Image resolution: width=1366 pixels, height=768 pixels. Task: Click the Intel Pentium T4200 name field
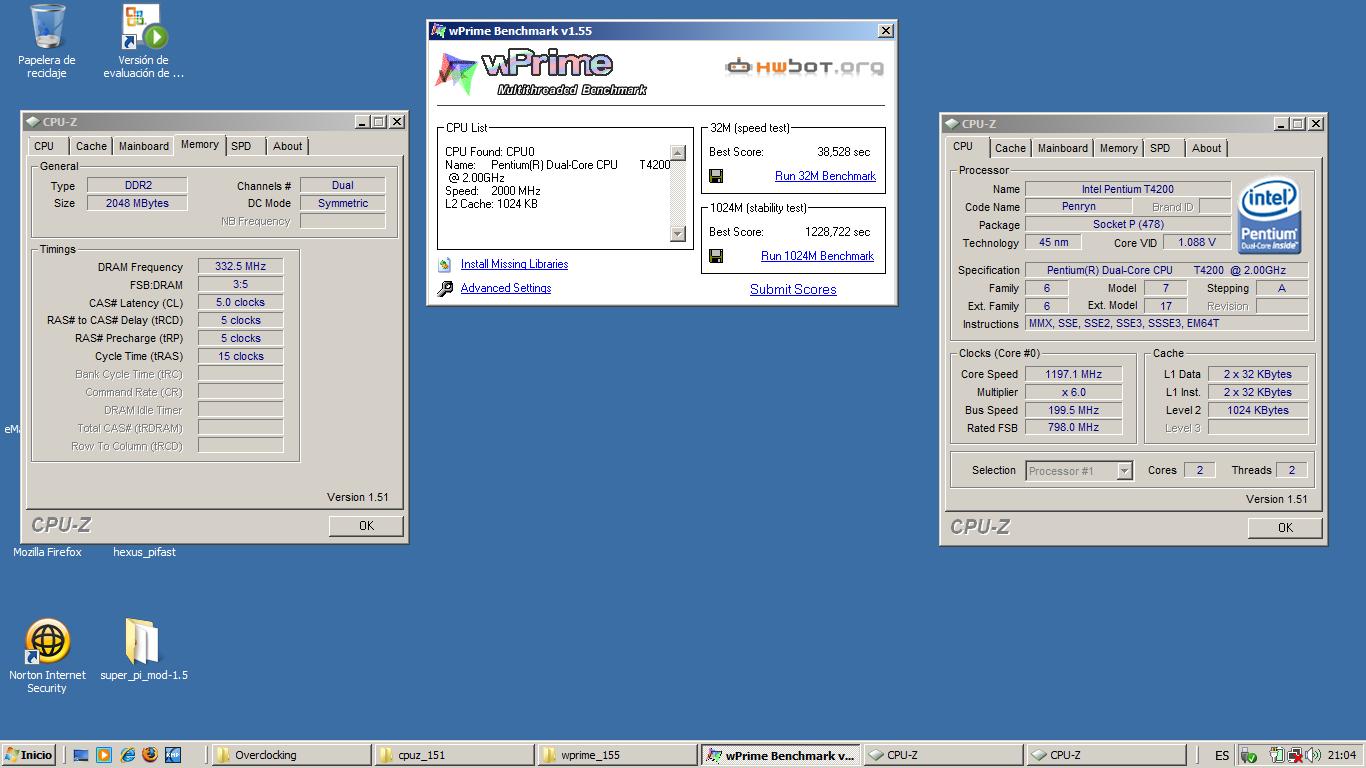[x=1128, y=189]
